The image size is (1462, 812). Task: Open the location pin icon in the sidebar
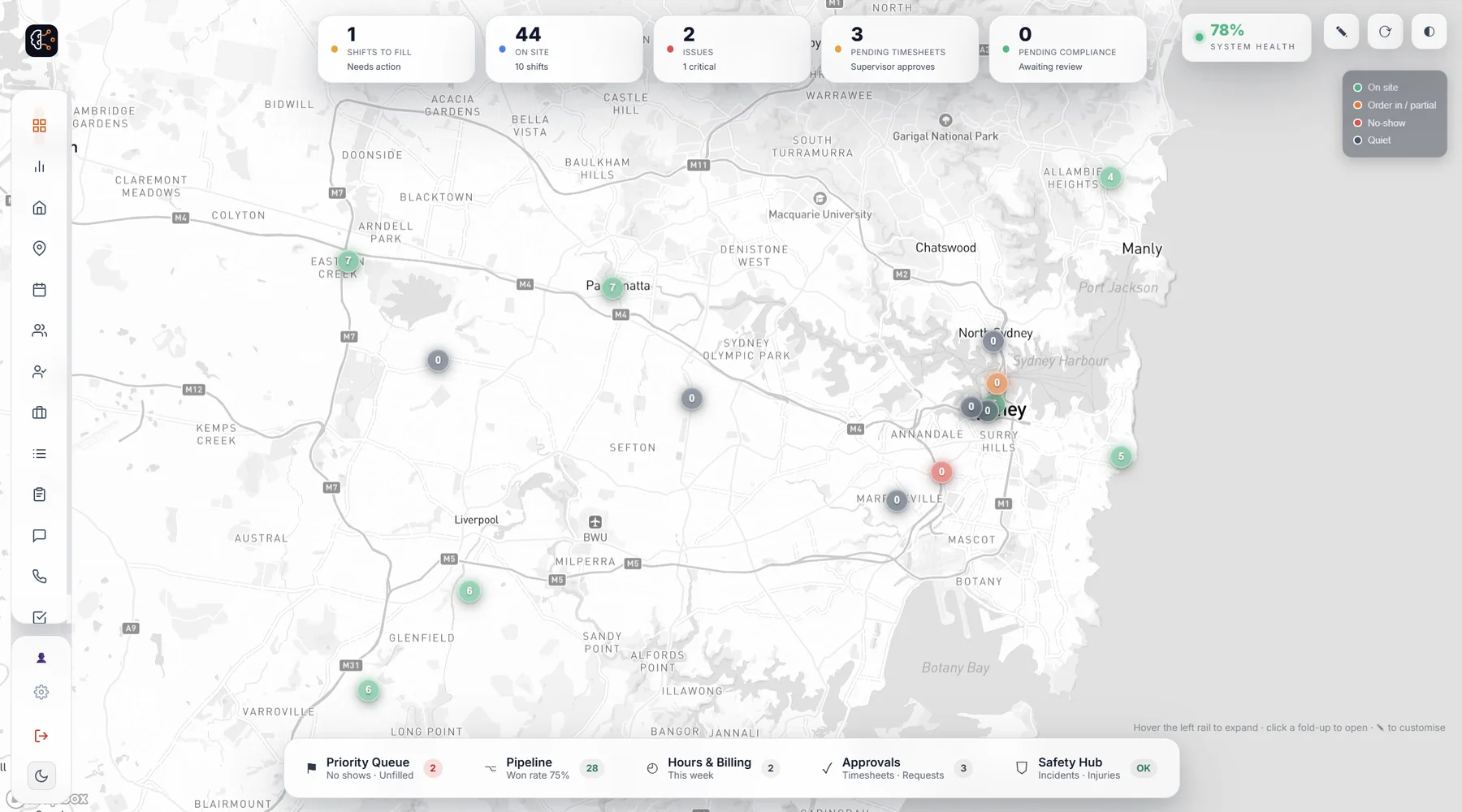[x=39, y=248]
